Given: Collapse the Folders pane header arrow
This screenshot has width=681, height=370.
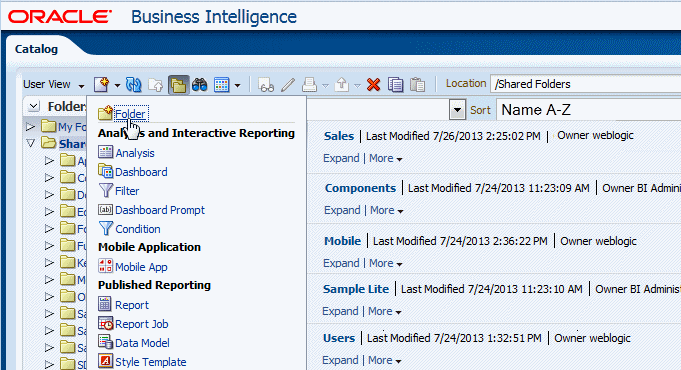Looking at the screenshot, I should [34, 106].
